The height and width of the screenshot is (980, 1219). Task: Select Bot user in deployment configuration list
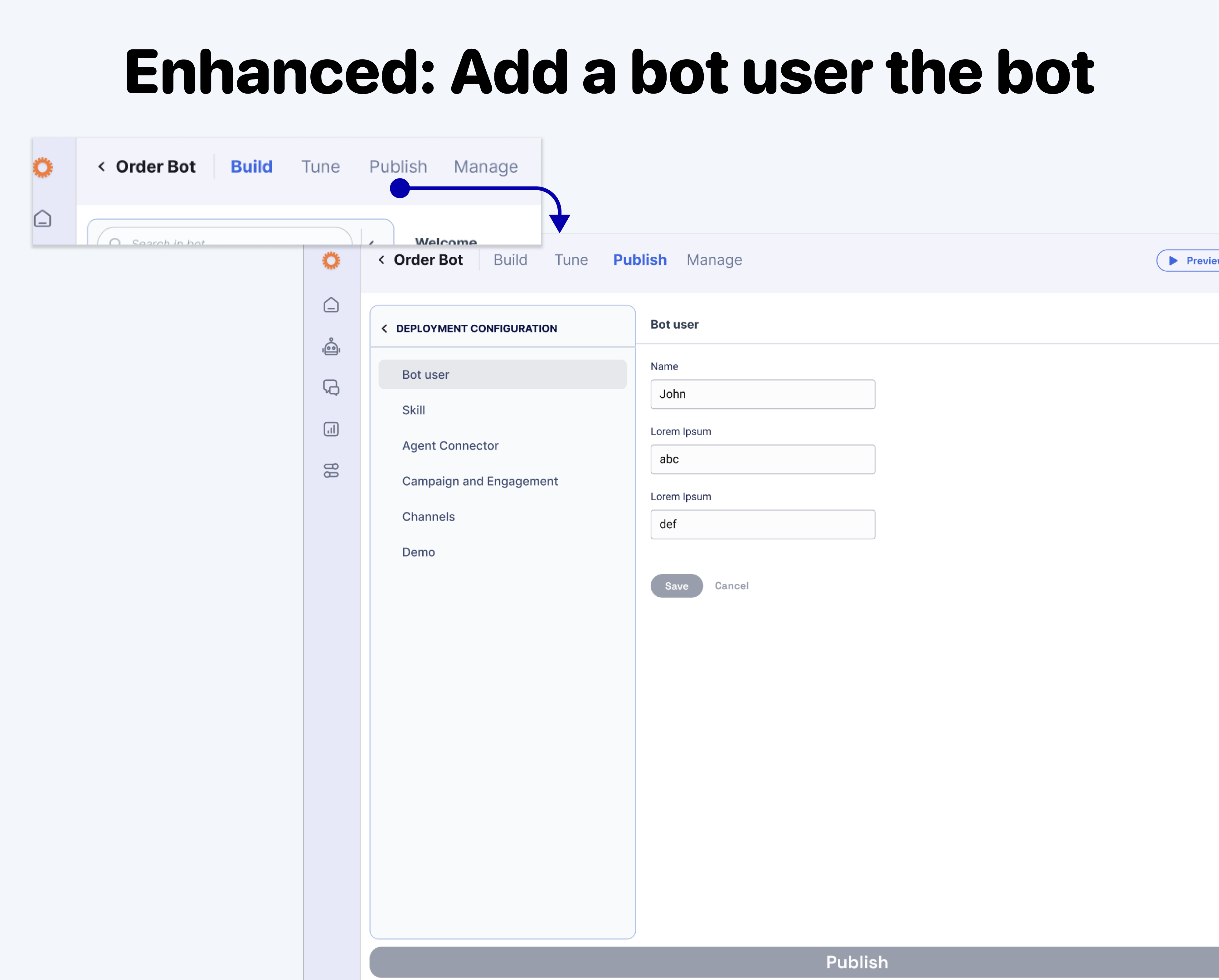point(503,374)
